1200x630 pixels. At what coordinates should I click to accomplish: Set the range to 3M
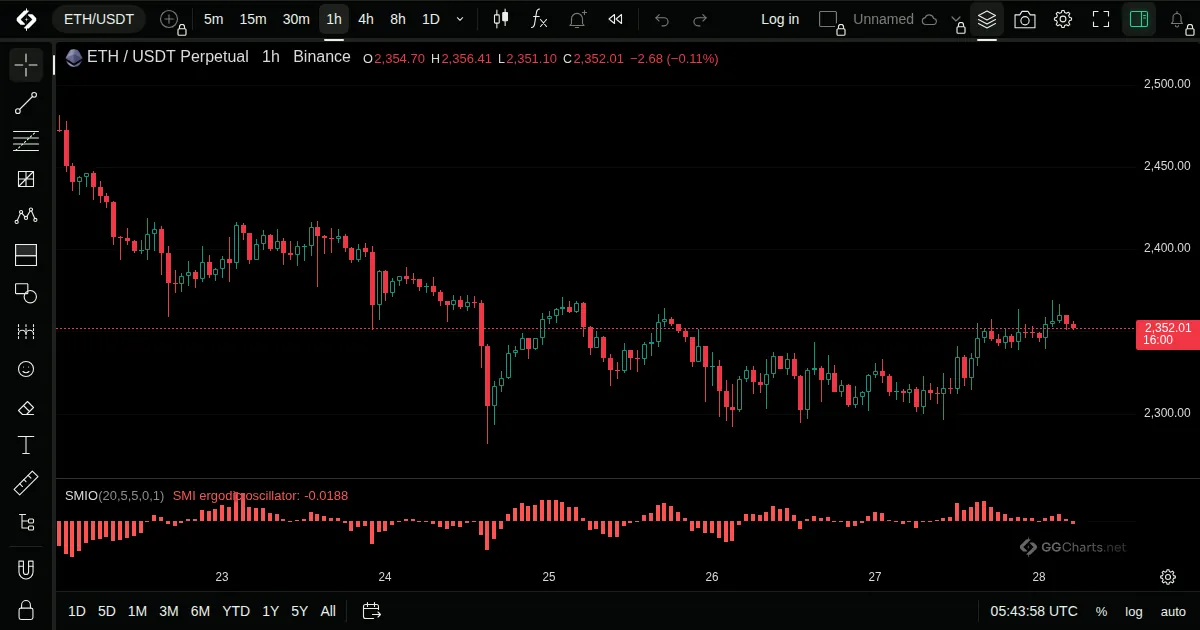pos(169,611)
